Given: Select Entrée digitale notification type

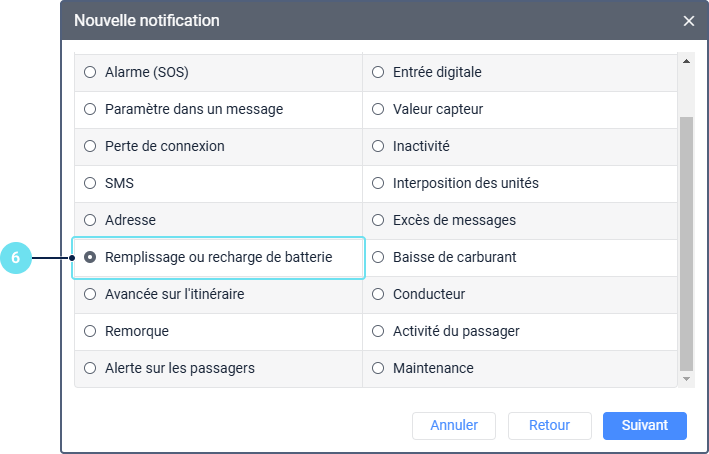Looking at the screenshot, I should pos(378,72).
